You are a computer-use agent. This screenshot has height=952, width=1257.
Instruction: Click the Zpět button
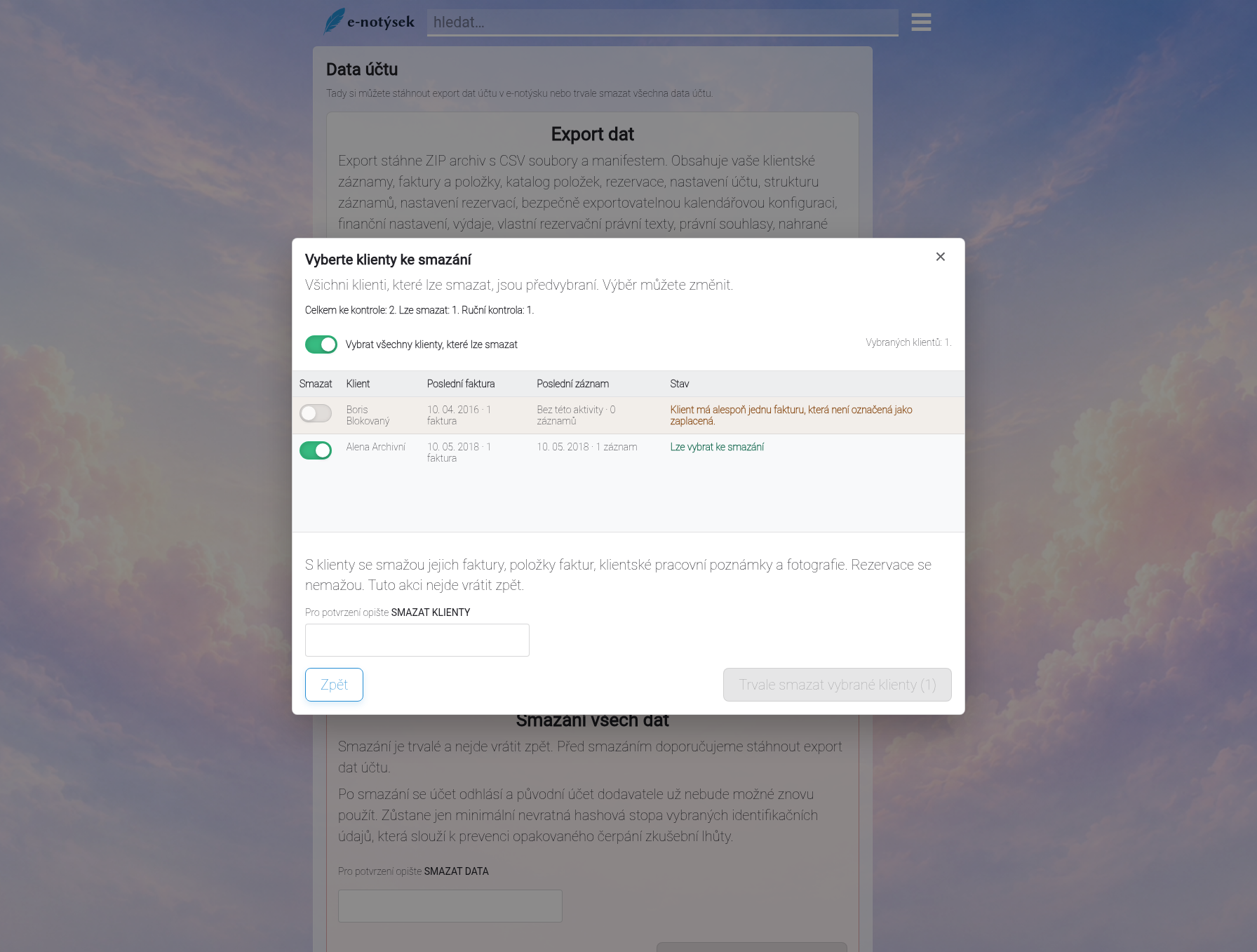coord(334,685)
